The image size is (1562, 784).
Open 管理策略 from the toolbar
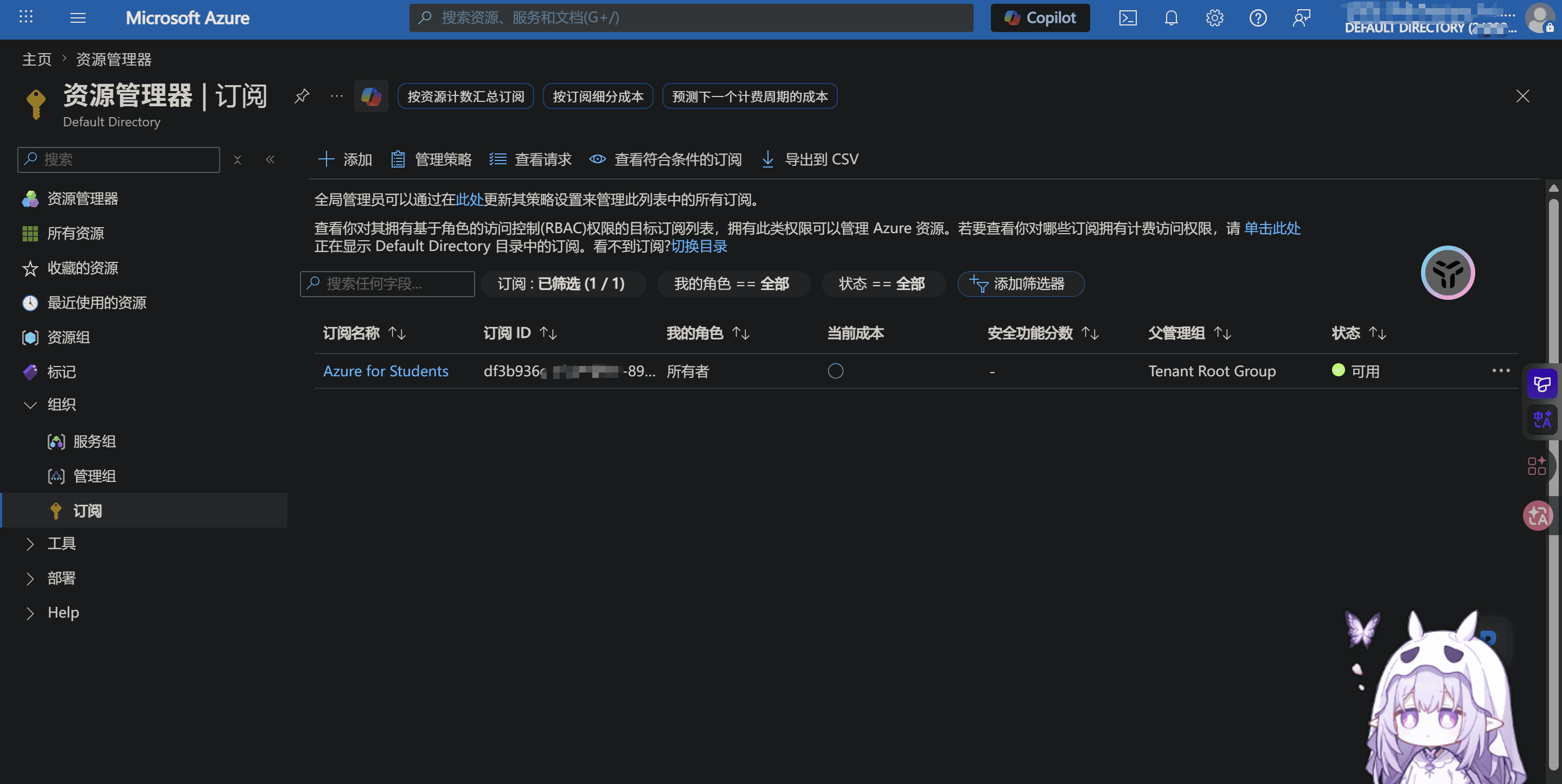(x=431, y=159)
